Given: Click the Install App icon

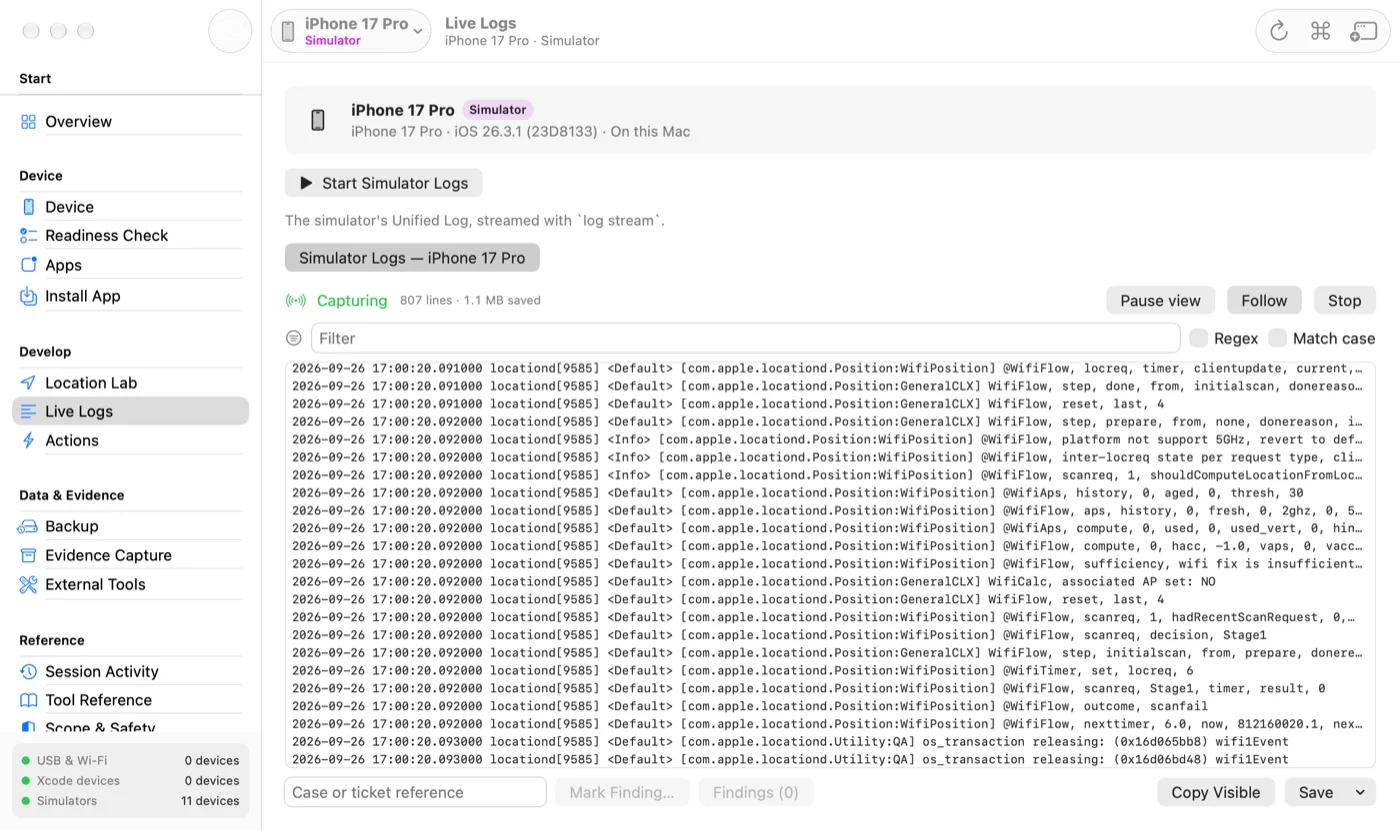Looking at the screenshot, I should point(28,296).
